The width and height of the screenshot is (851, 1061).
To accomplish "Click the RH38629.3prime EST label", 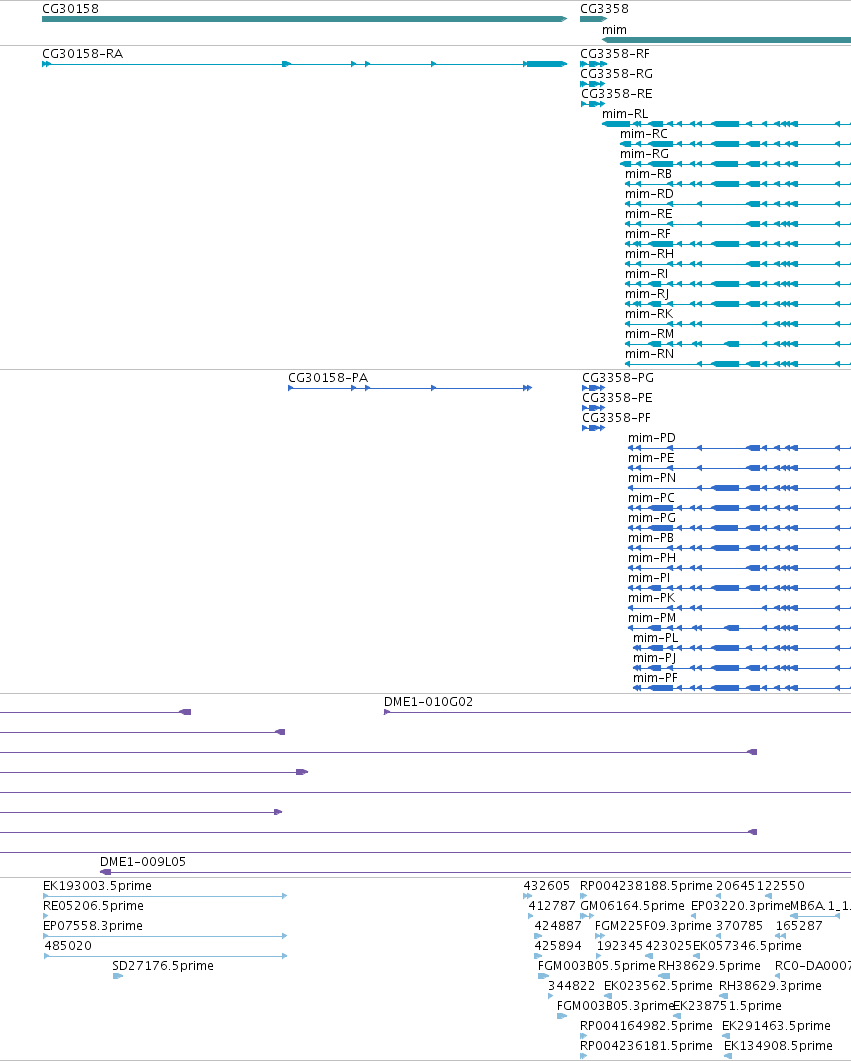I will tap(770, 986).
